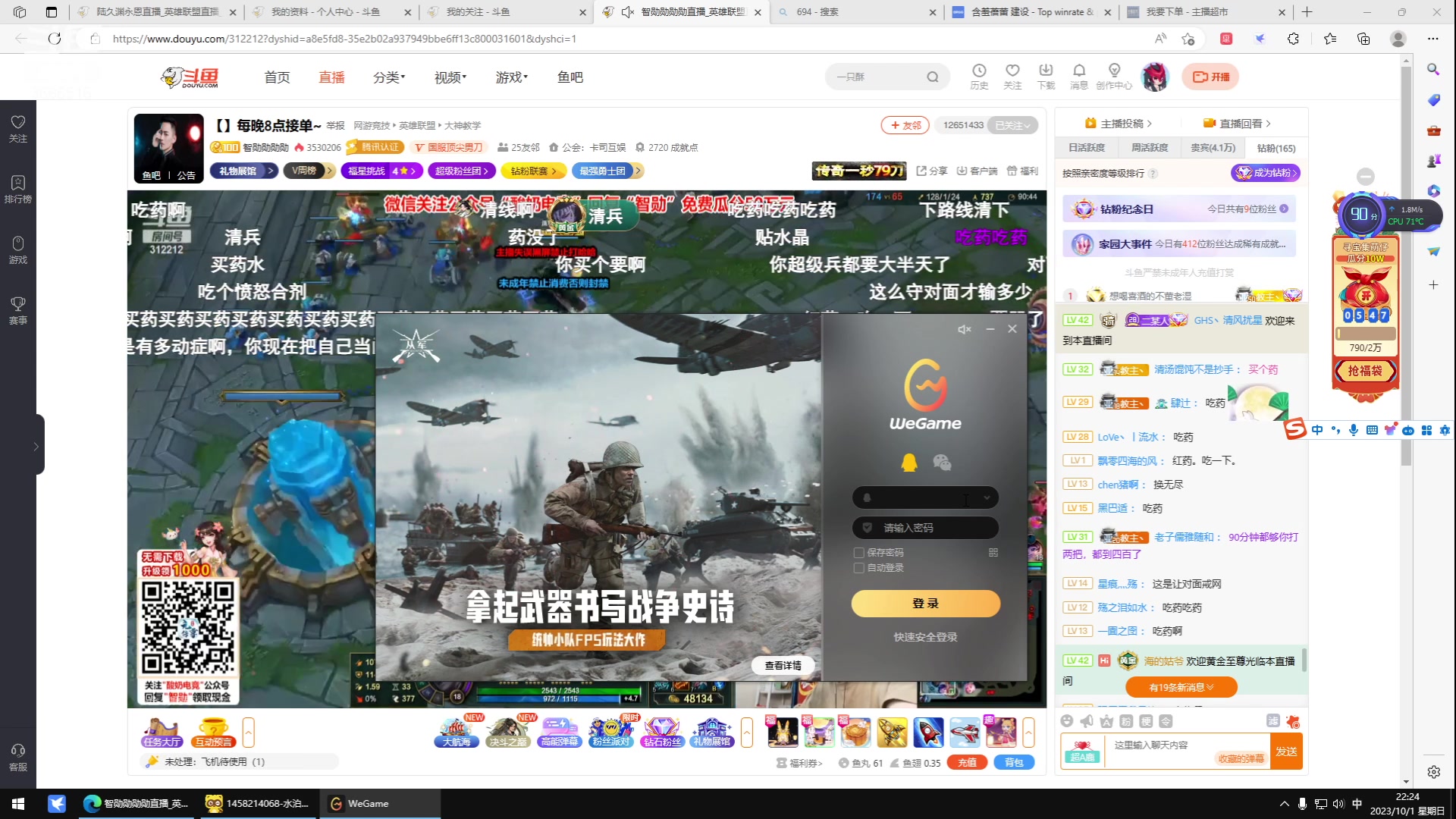Open 历史 history icon in Douyu header
This screenshot has width=1456, height=819.
click(979, 77)
